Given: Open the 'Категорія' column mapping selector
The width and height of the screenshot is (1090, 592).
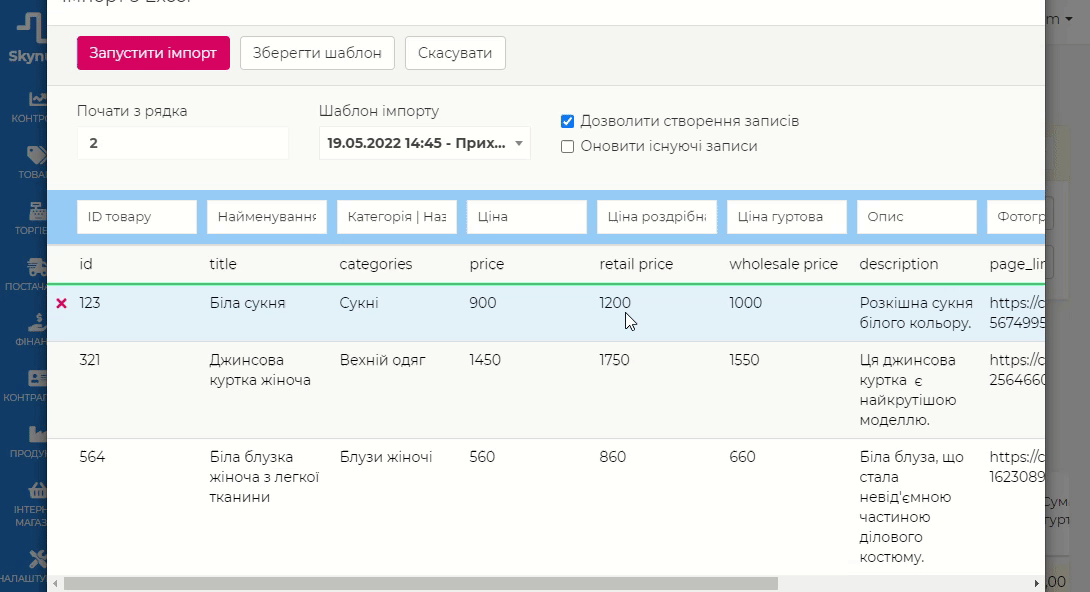Looking at the screenshot, I should click(x=397, y=217).
